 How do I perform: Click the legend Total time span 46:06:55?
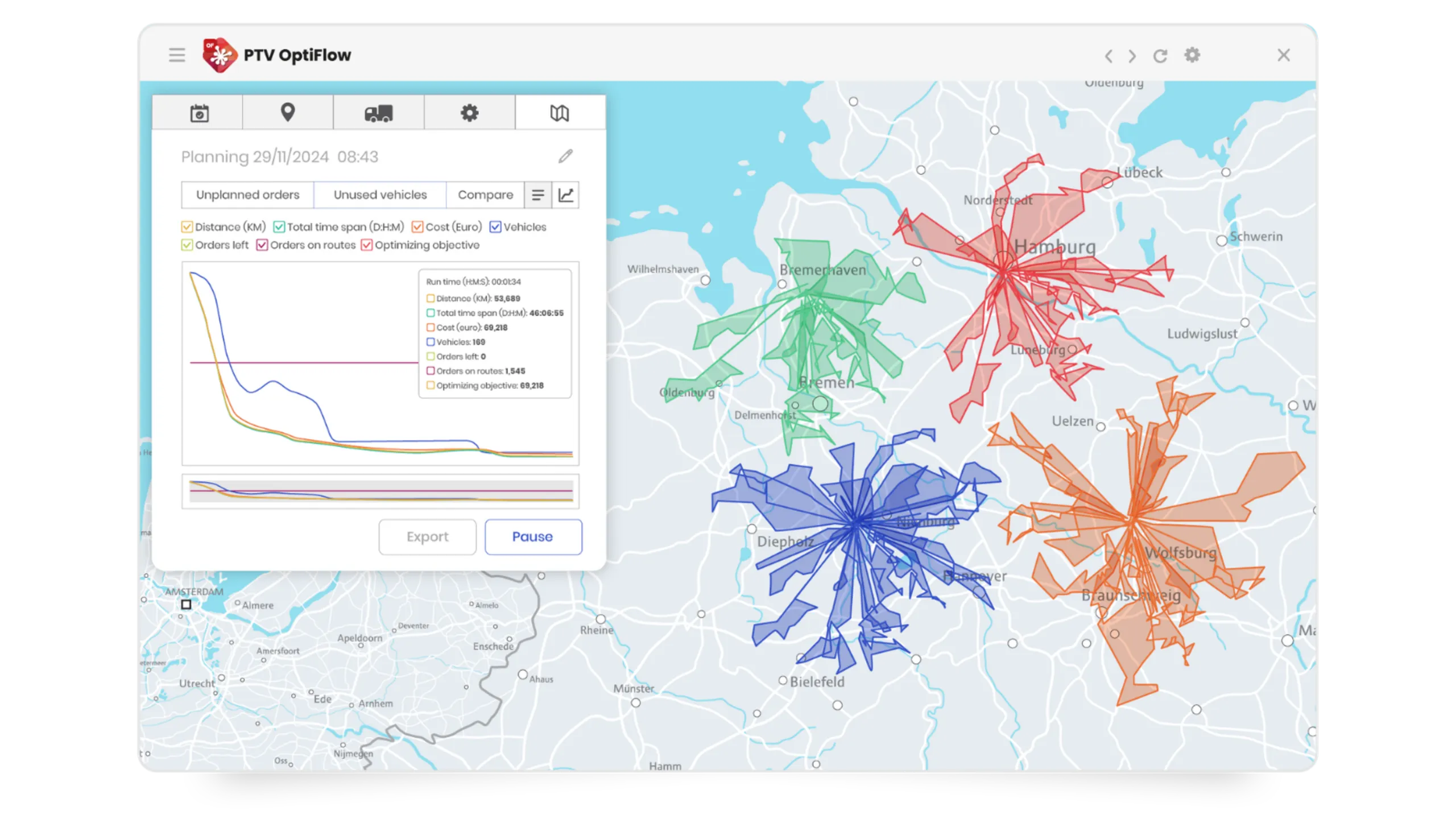click(495, 313)
